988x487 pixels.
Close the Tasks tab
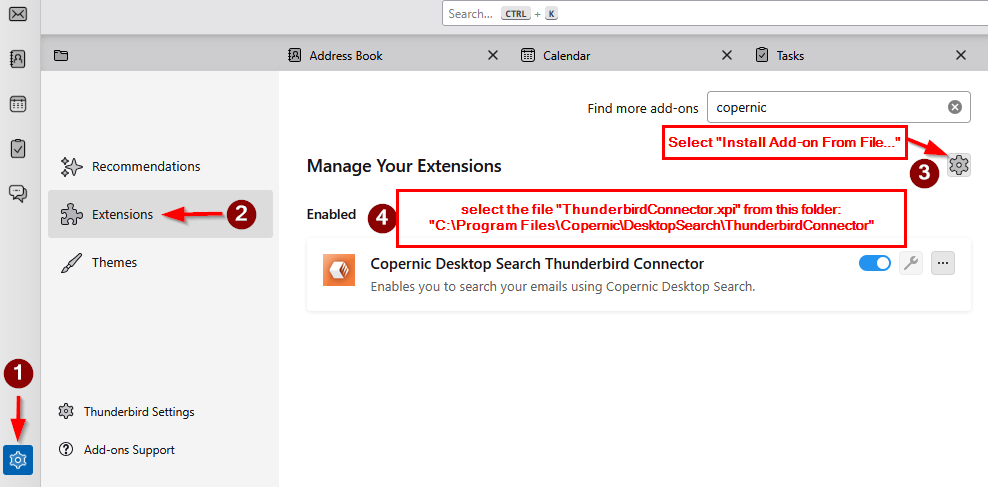(961, 55)
